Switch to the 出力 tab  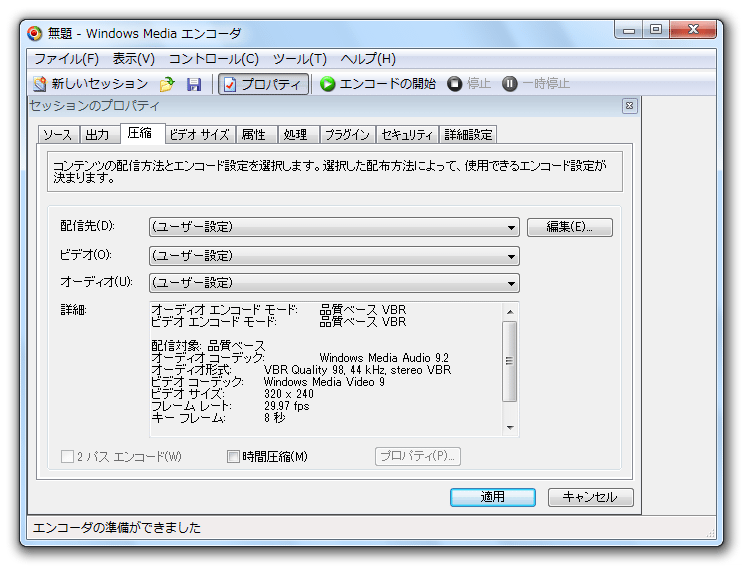point(98,135)
